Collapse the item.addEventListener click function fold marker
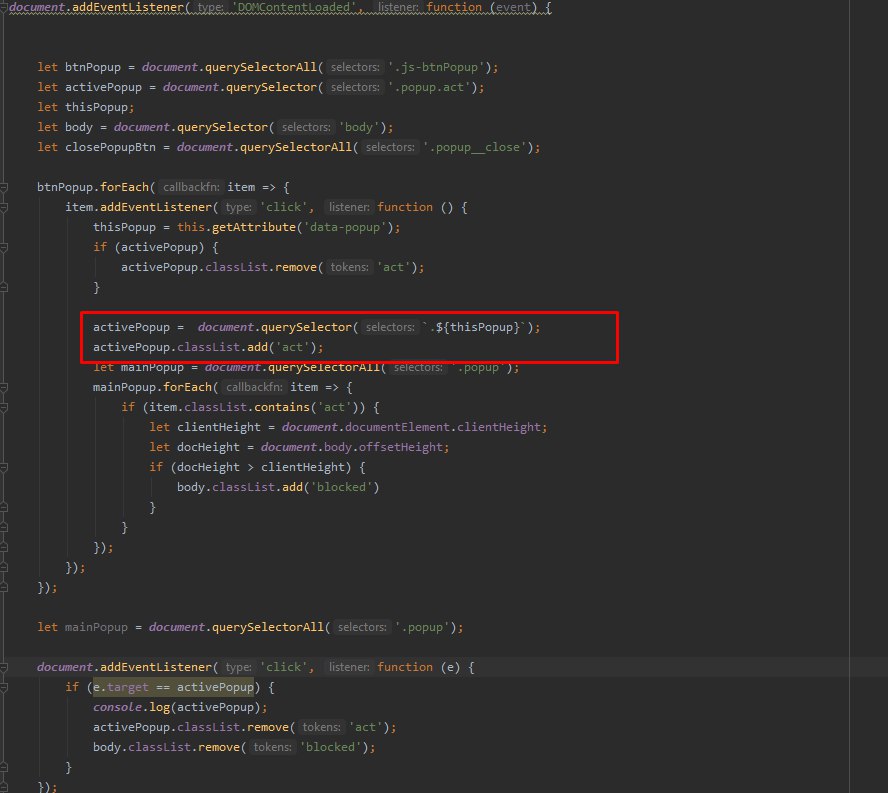The height and width of the screenshot is (793, 888). coord(3,207)
